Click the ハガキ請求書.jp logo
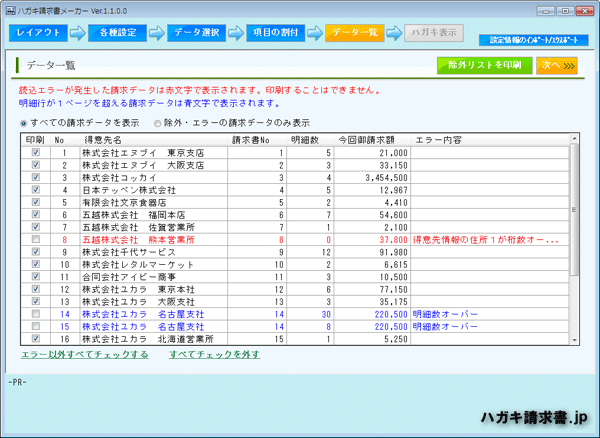This screenshot has height=438, width=600. pyautogui.click(x=534, y=418)
